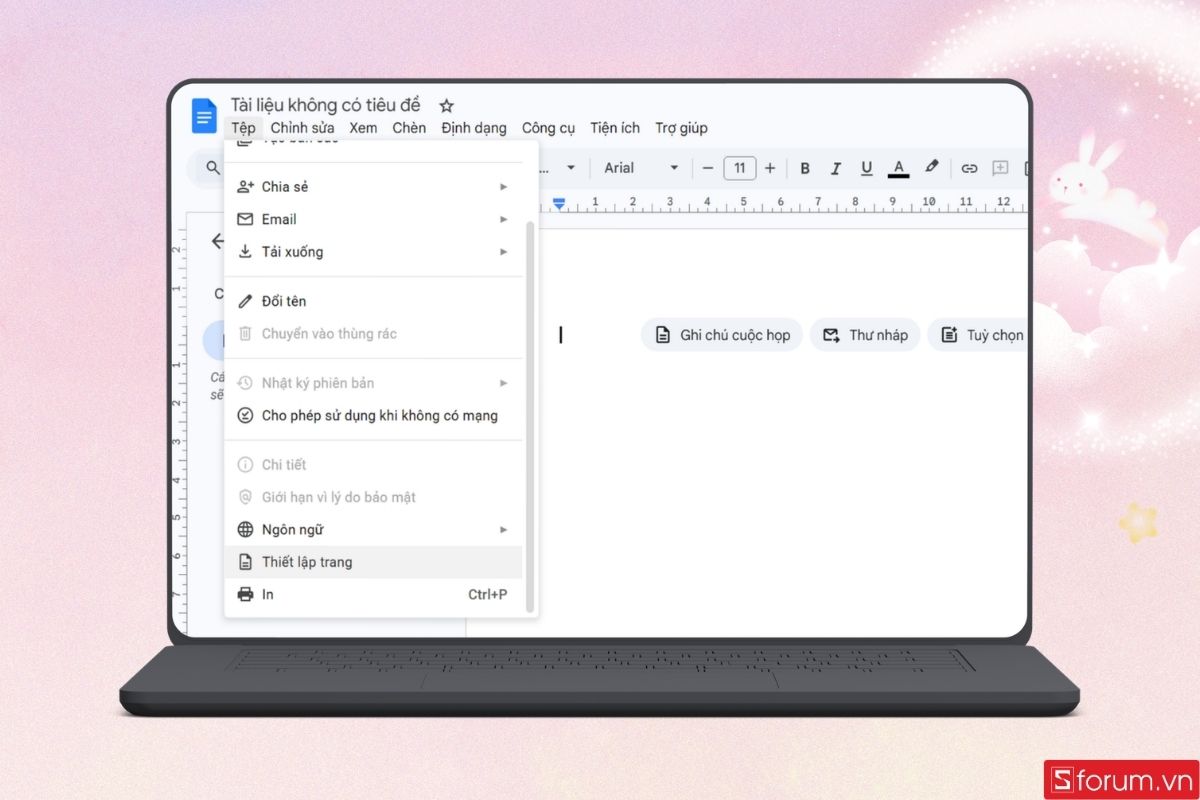Expand the Tải xuống submenu
Image resolution: width=1200 pixels, height=800 pixels.
tap(372, 252)
